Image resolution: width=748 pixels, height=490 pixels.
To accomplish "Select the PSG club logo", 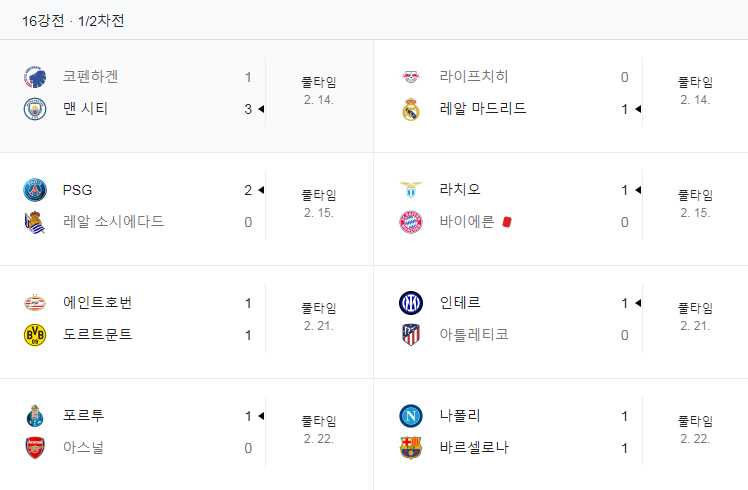I will (x=35, y=190).
